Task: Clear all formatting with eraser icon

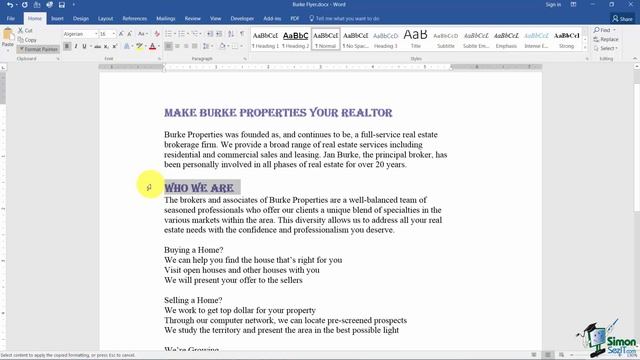Action: coord(157,34)
